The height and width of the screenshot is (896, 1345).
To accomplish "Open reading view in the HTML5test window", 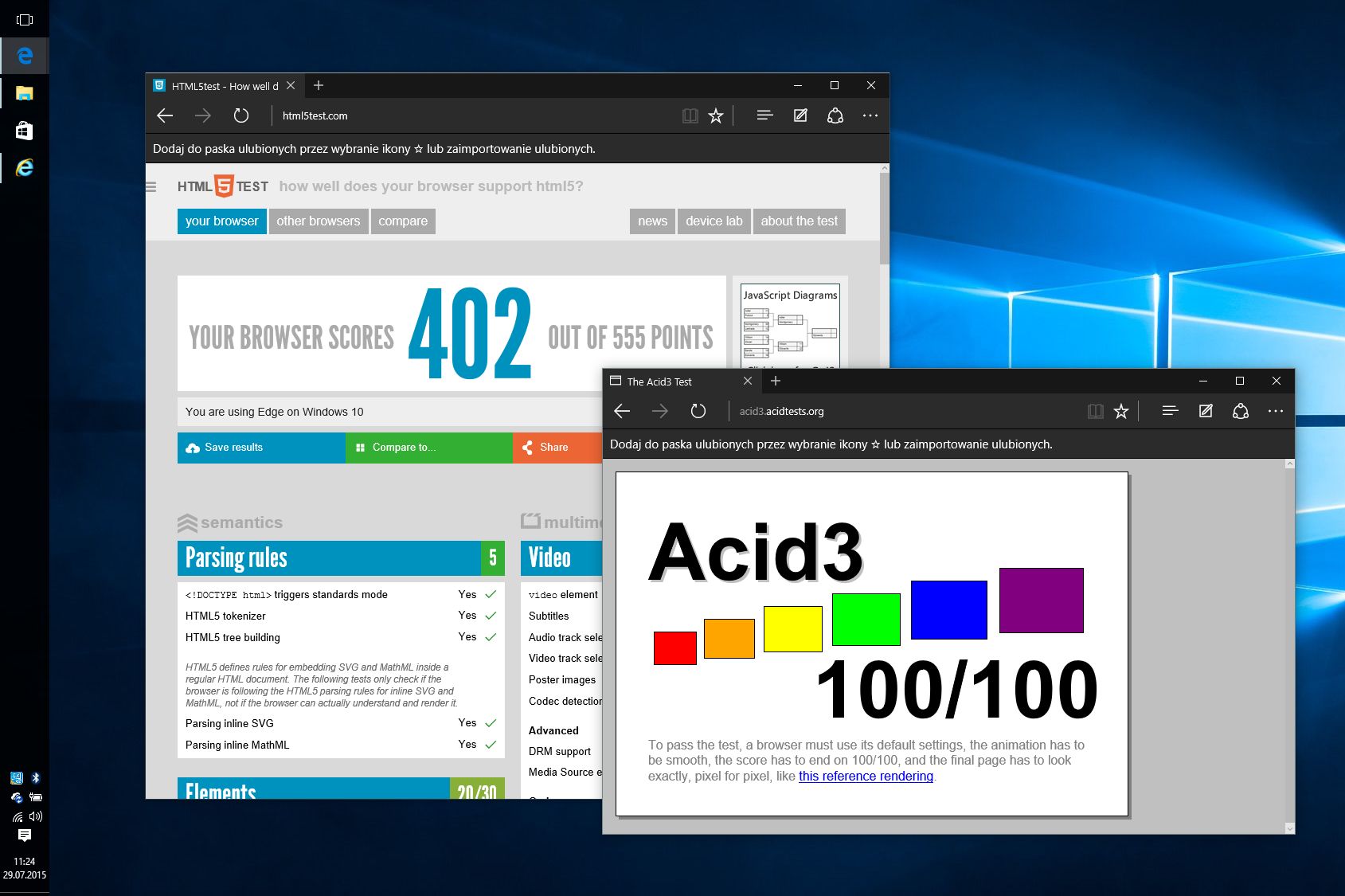I will [690, 115].
